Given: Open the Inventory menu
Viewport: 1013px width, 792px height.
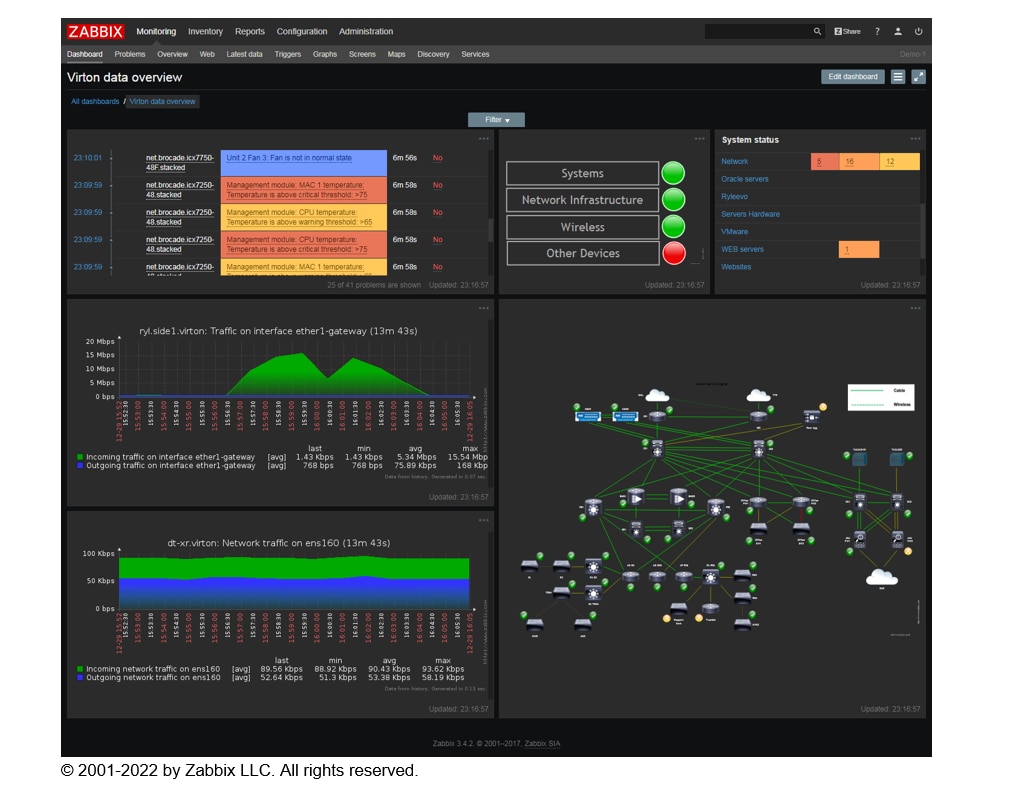Looking at the screenshot, I should coord(205,31).
